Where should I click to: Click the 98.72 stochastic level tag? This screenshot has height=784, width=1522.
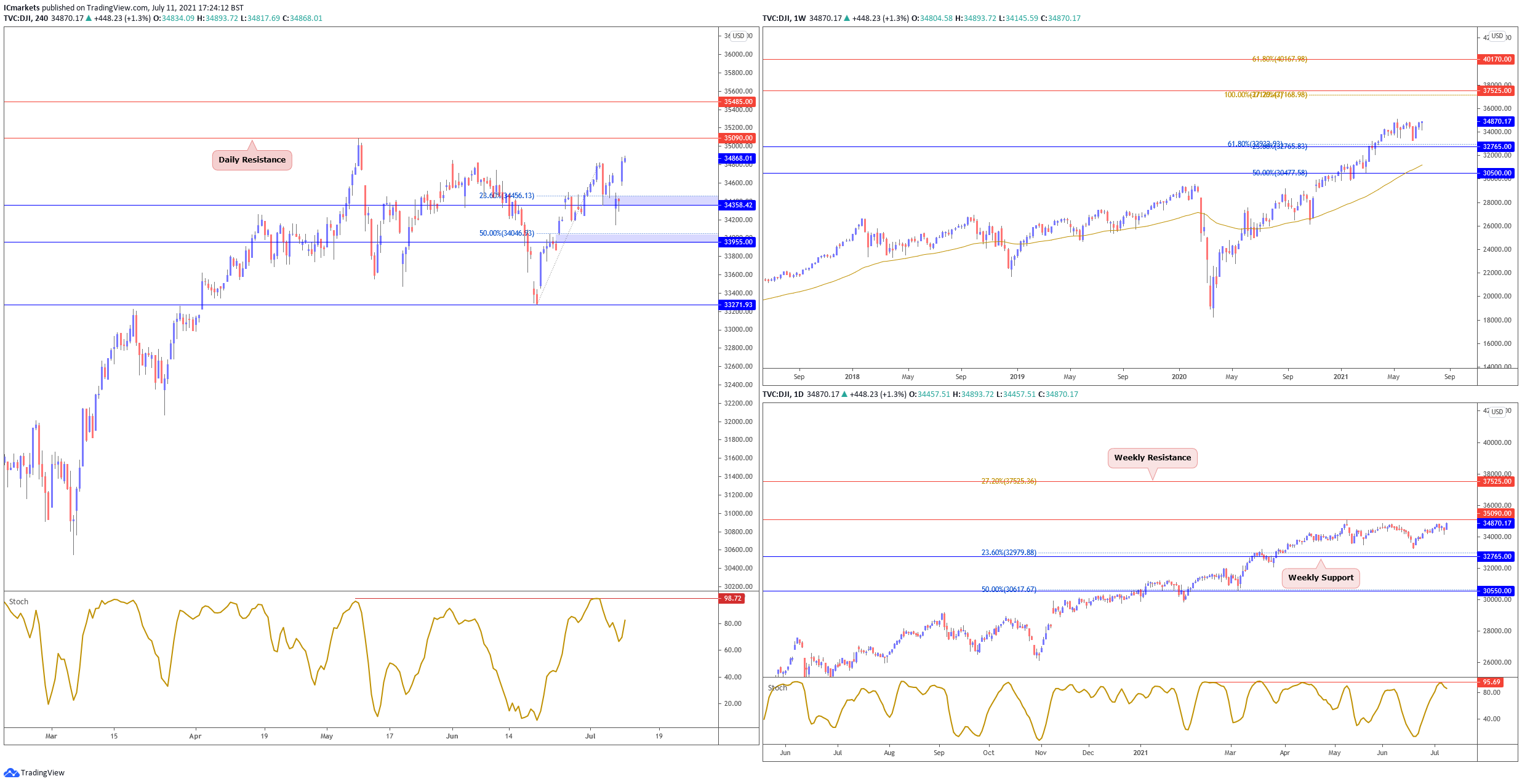click(x=732, y=599)
